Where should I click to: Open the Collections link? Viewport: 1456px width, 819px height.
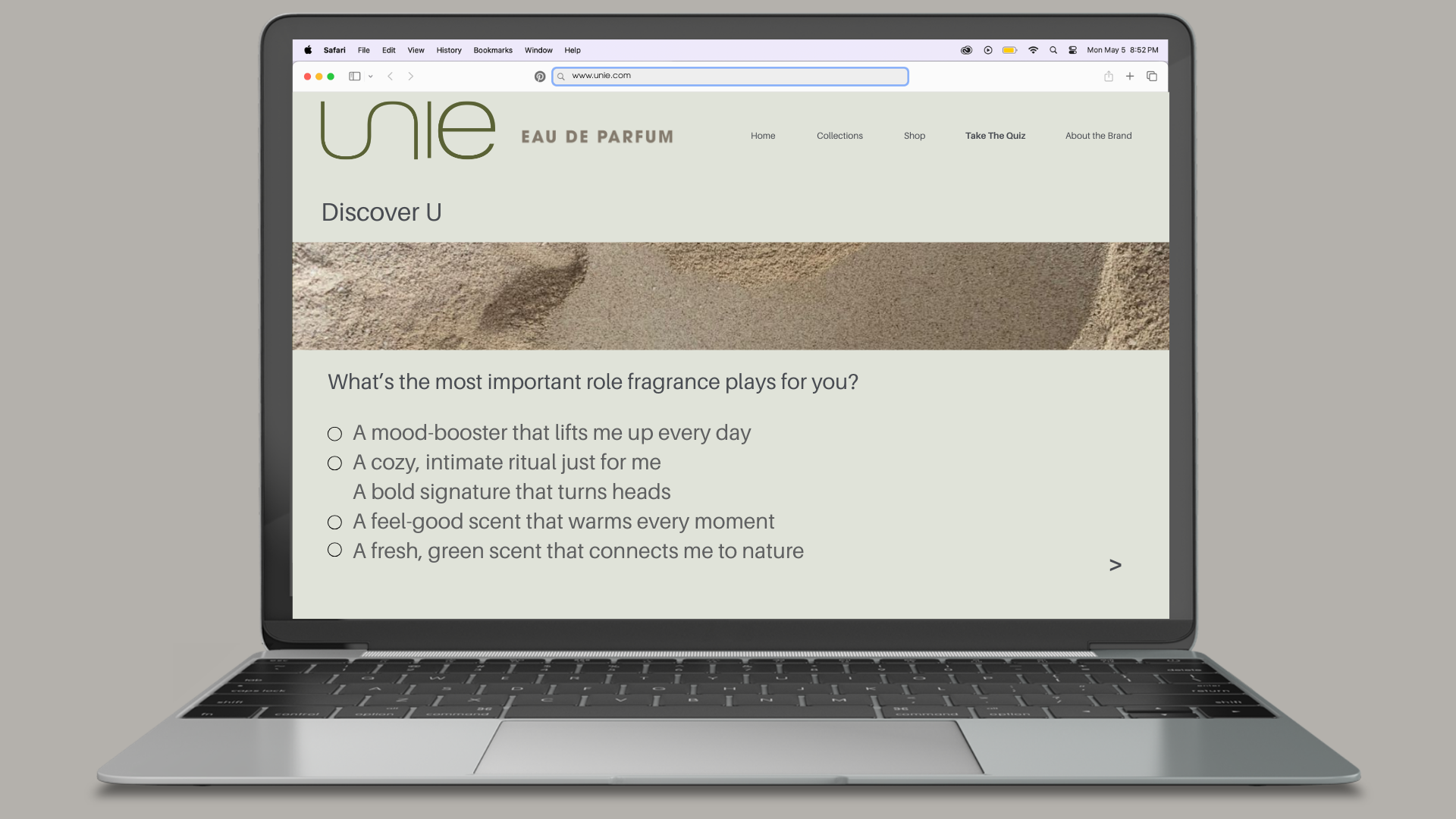(x=839, y=136)
